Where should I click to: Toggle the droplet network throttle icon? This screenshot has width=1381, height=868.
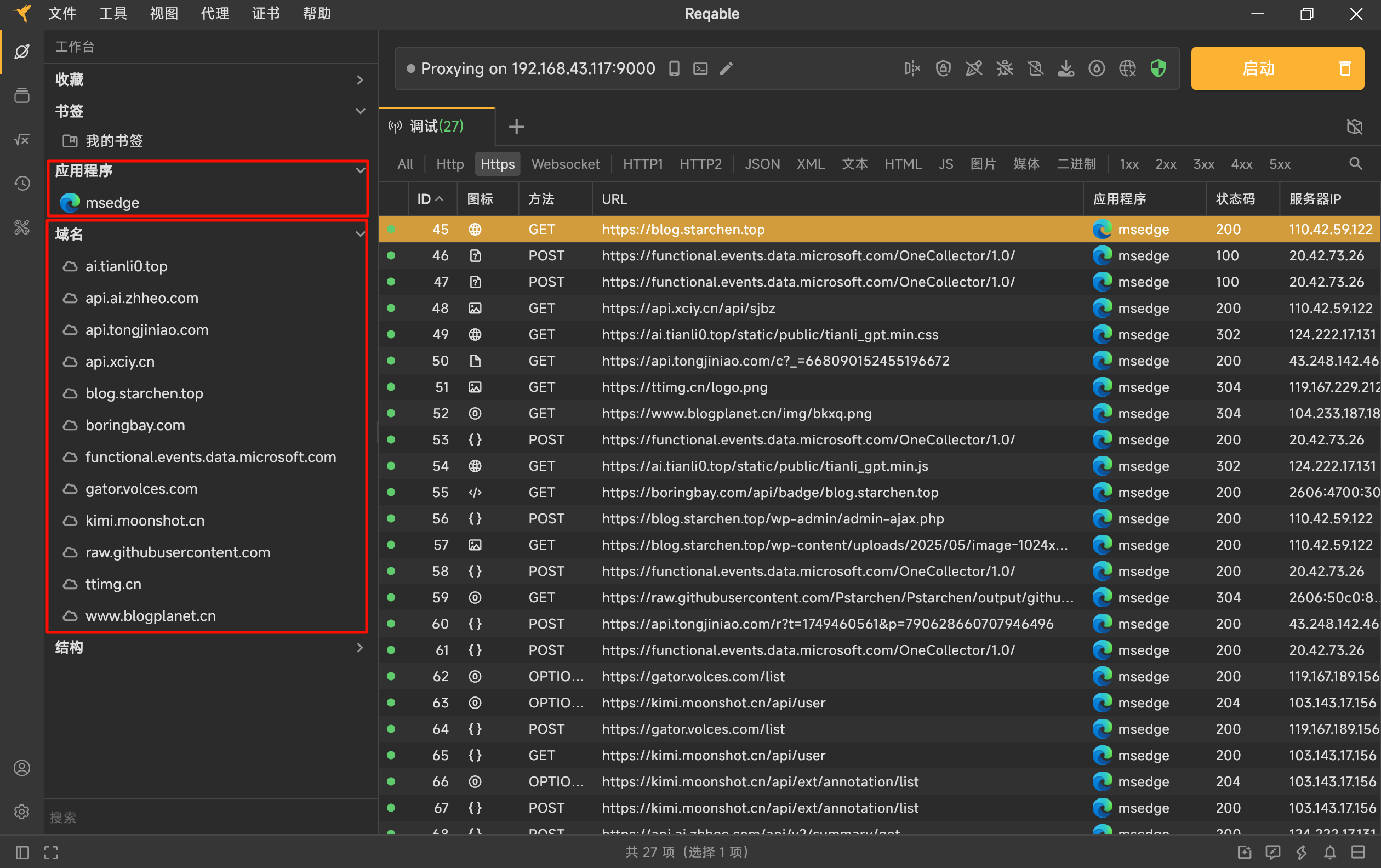click(x=1097, y=69)
